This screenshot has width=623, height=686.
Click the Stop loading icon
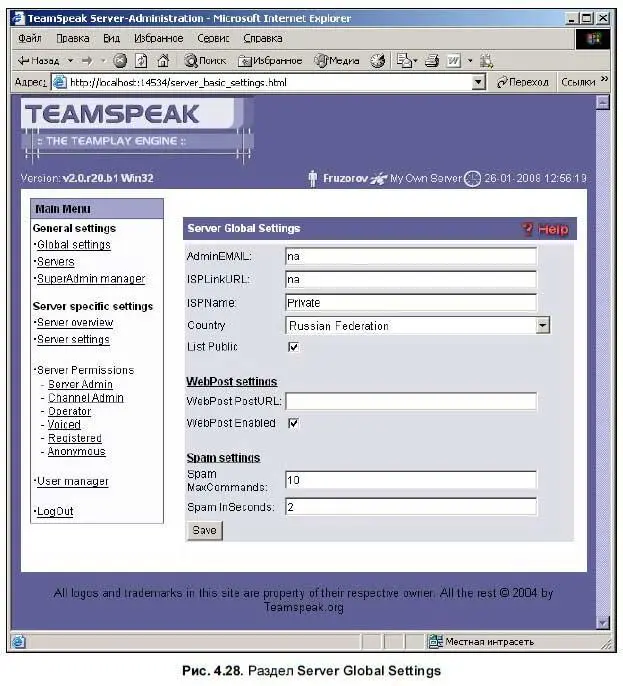(x=120, y=60)
